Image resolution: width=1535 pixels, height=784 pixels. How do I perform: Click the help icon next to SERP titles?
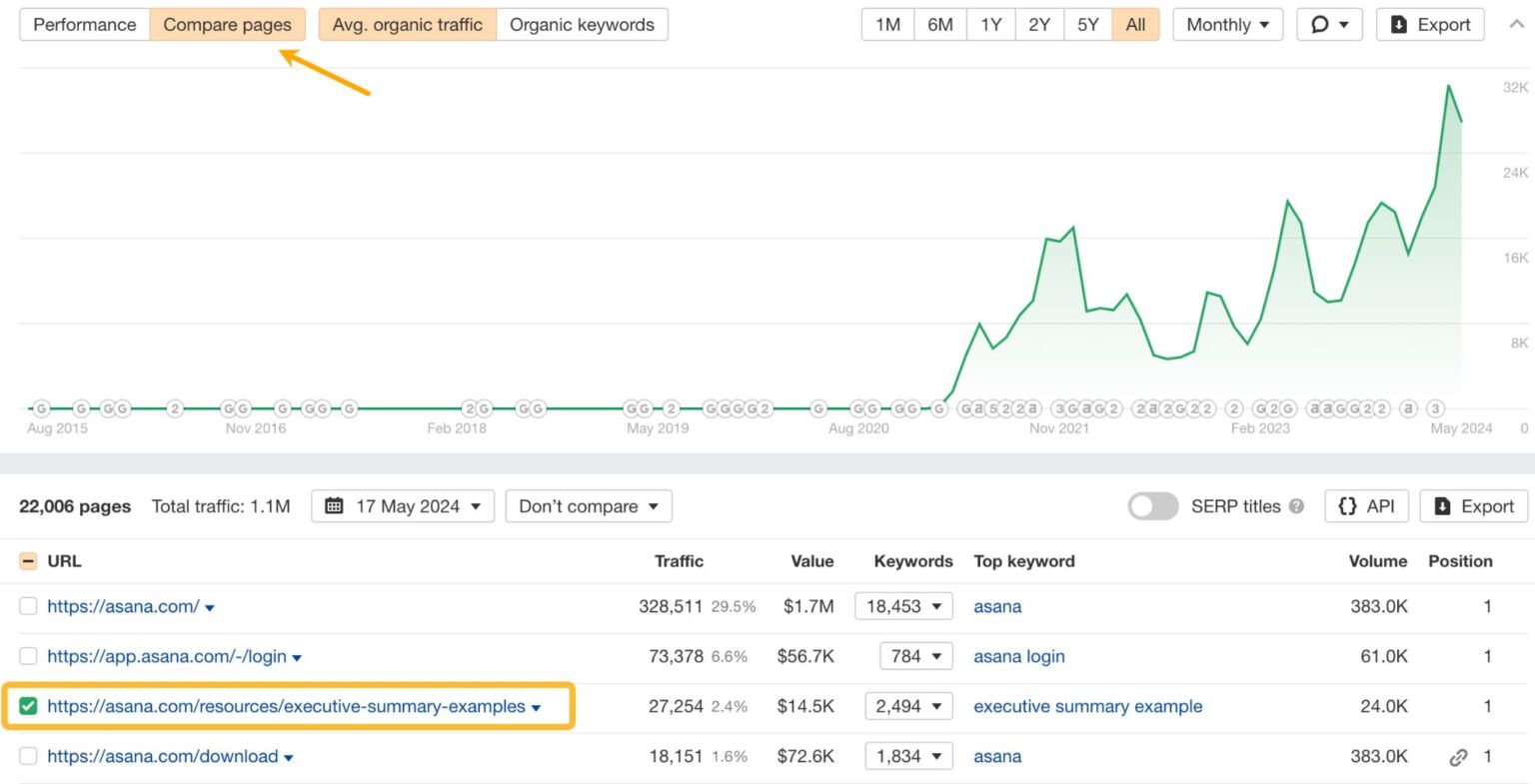click(x=1296, y=504)
